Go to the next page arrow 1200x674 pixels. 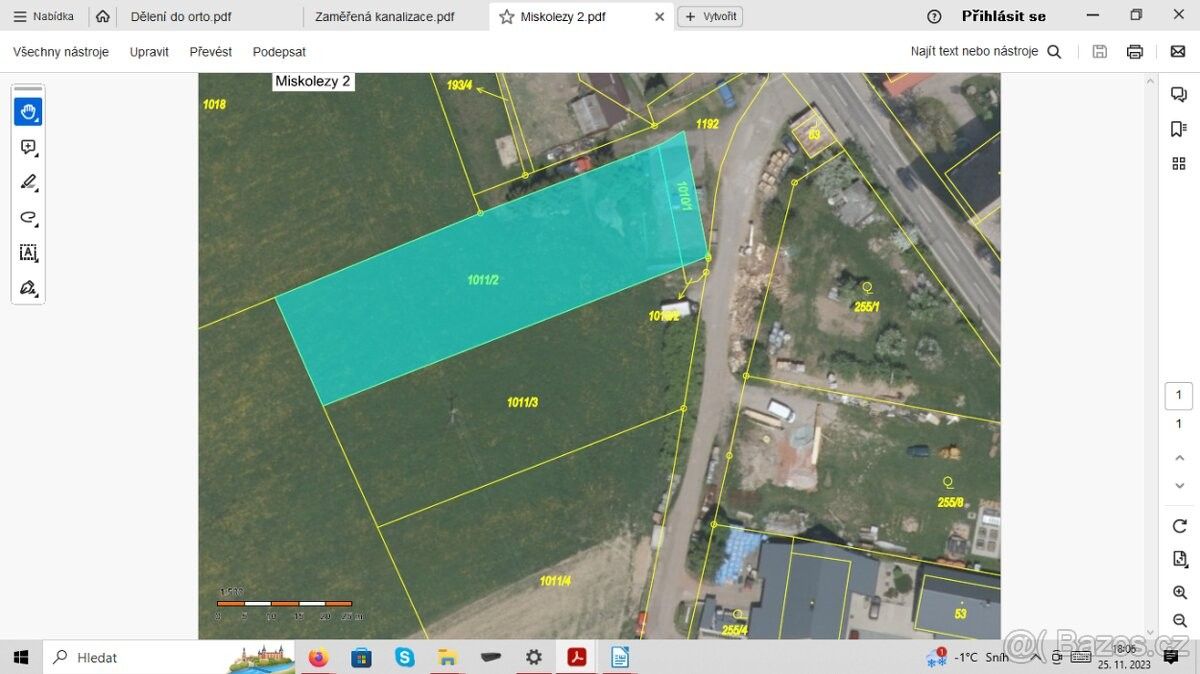1179,485
